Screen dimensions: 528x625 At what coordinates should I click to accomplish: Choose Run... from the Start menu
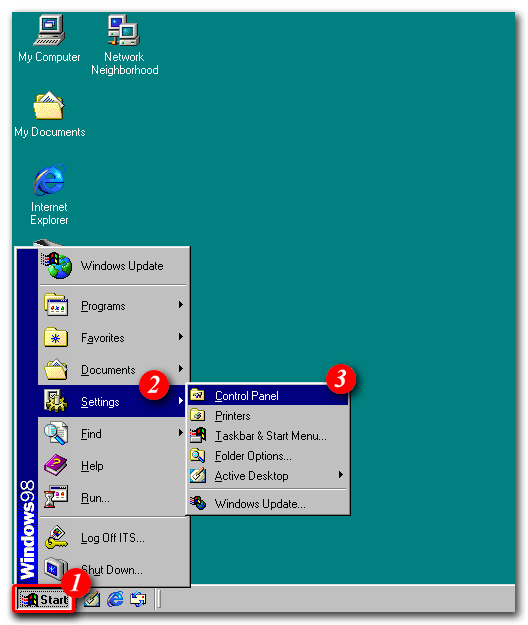[113, 497]
